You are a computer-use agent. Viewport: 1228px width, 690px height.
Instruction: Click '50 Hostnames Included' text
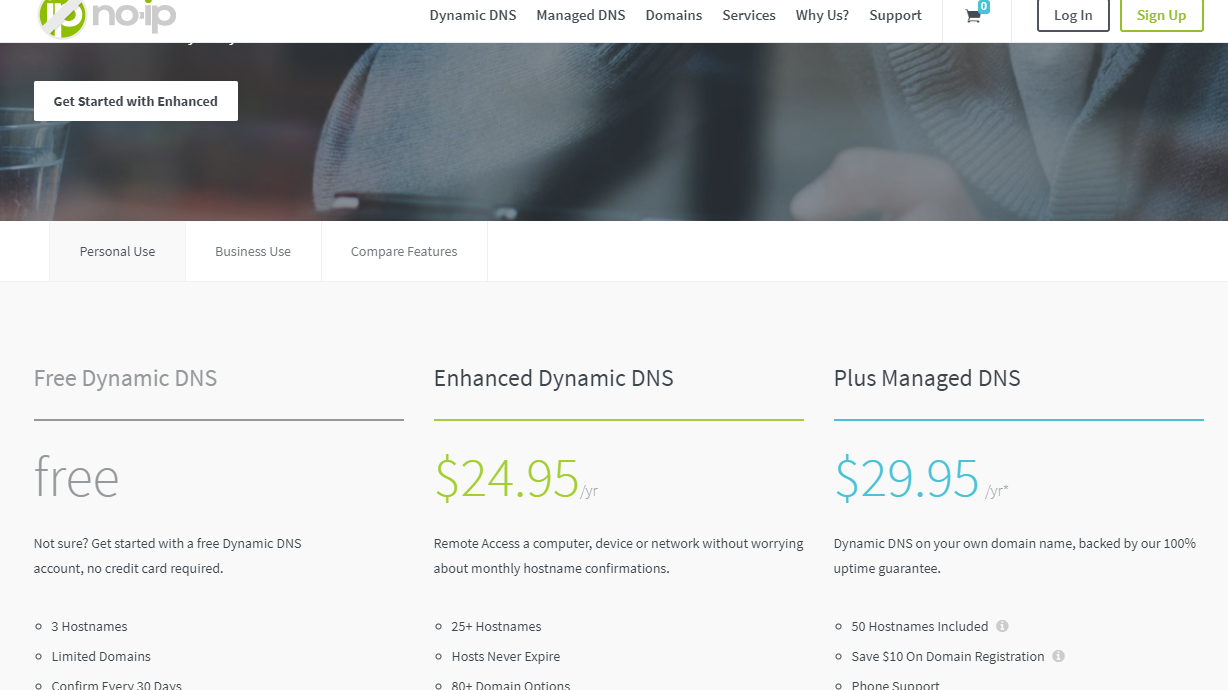(x=920, y=626)
